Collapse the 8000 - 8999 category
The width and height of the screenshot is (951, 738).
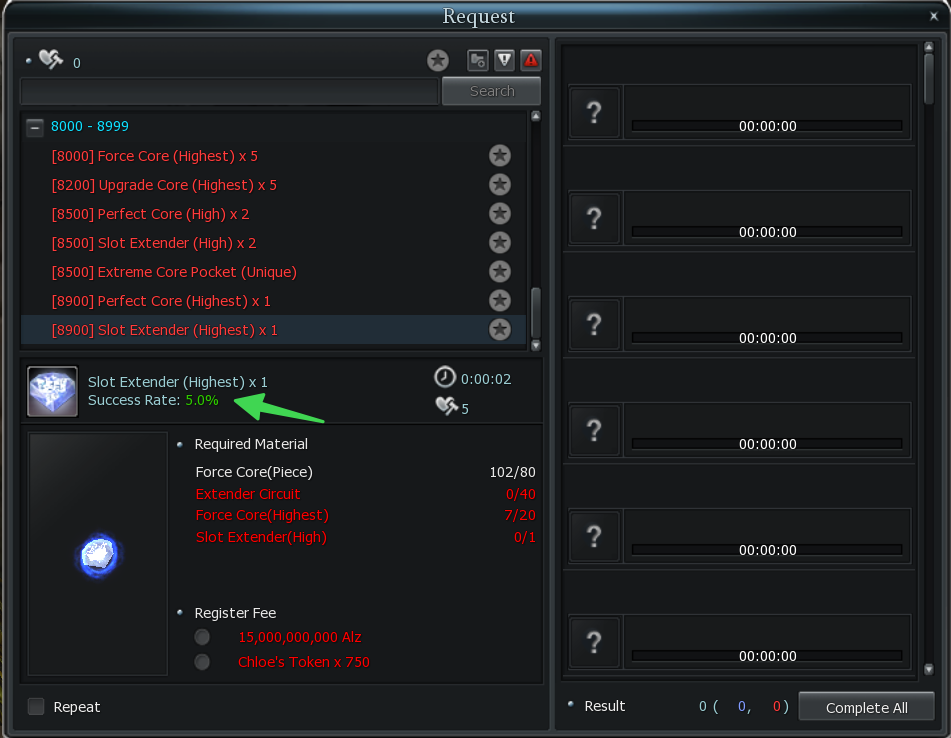35,127
